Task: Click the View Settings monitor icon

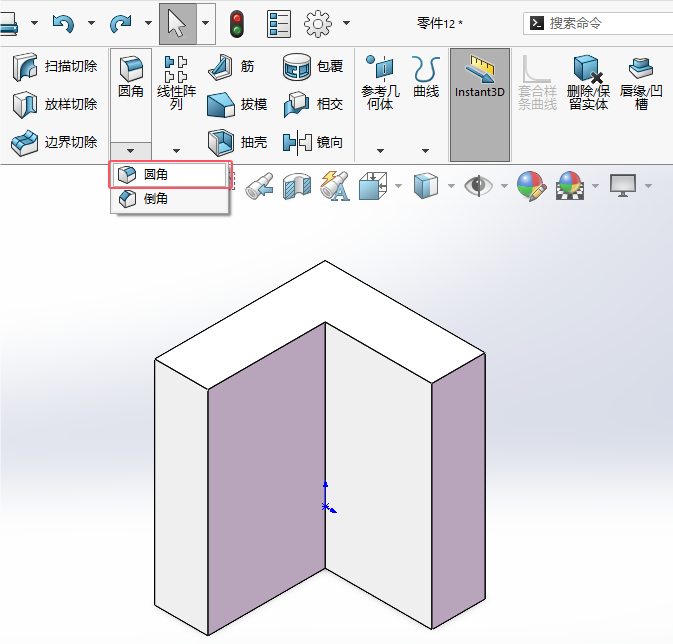Action: 623,186
